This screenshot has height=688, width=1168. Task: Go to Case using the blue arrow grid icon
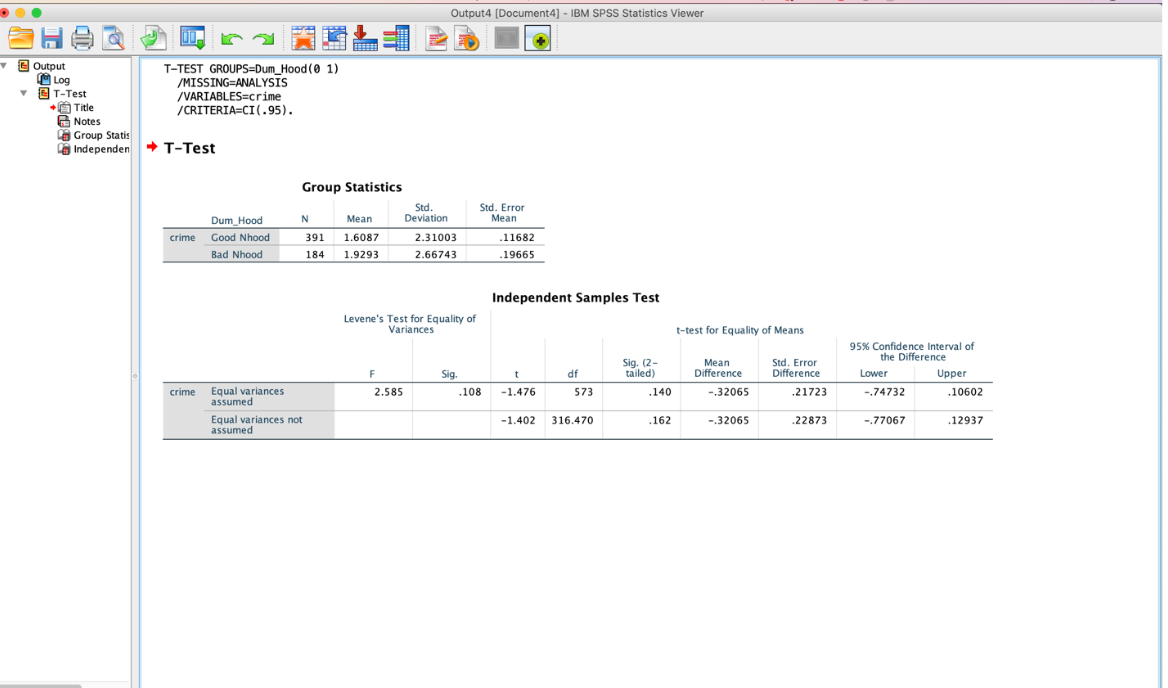point(334,38)
